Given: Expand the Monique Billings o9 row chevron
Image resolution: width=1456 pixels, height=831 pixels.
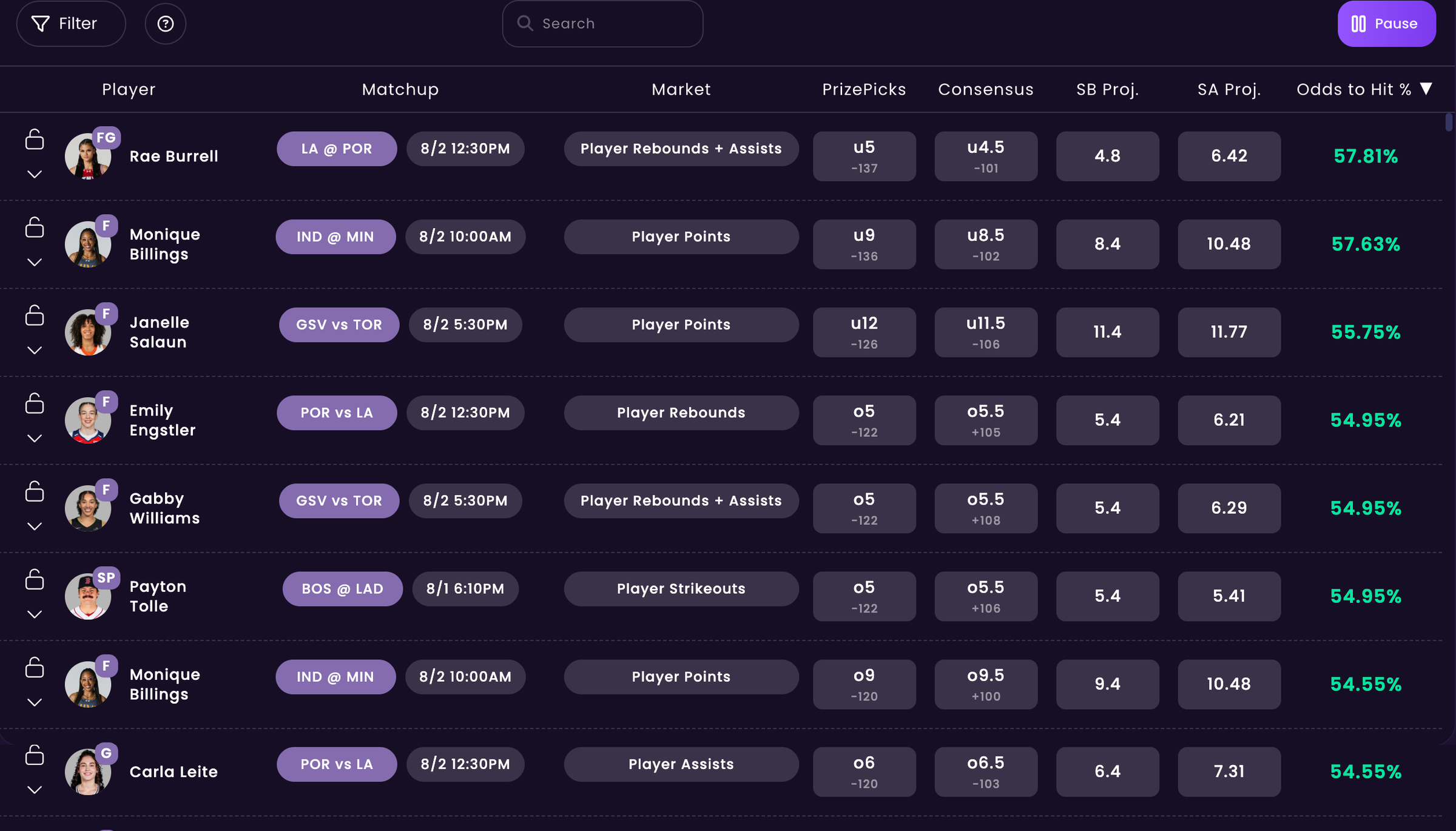Looking at the screenshot, I should tap(35, 702).
